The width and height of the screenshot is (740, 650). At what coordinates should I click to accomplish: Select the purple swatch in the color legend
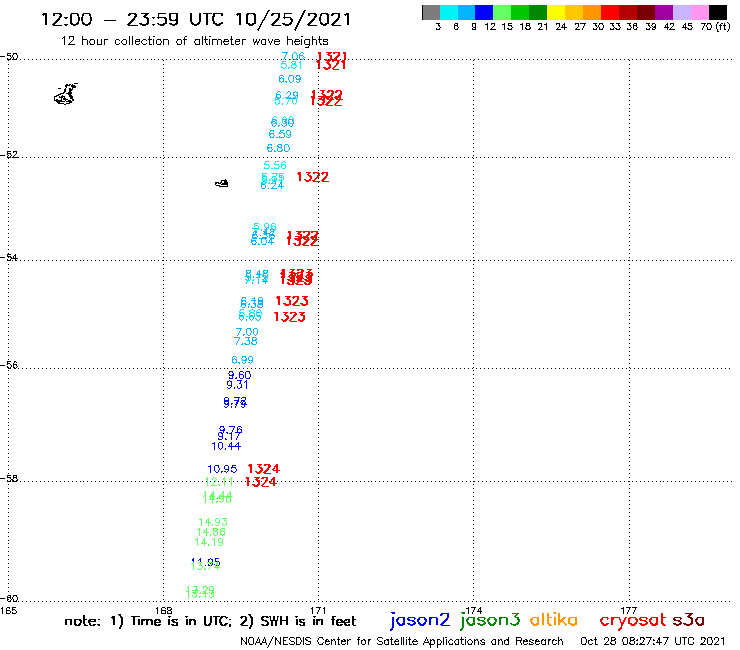tap(664, 12)
